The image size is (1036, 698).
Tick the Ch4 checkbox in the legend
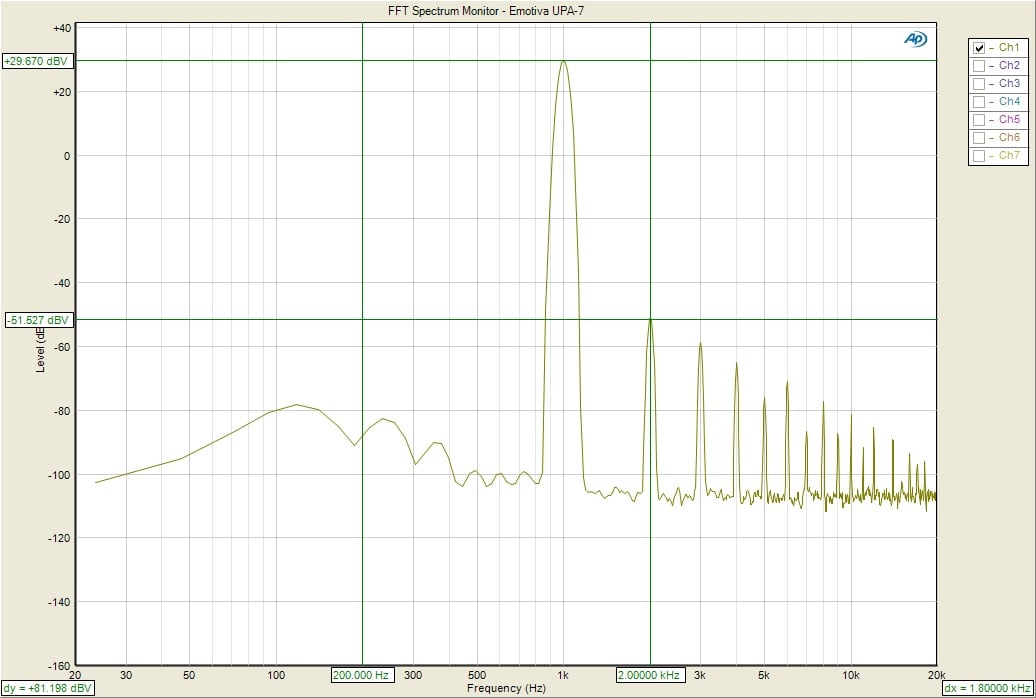(979, 102)
